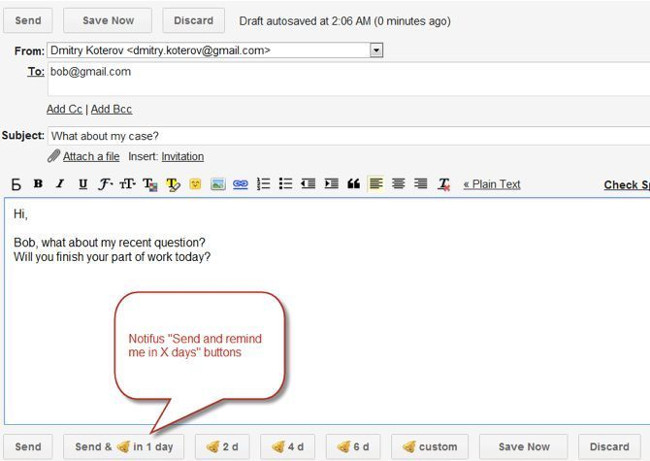Image resolution: width=650 pixels, height=461 pixels.
Task: Open the text color picker
Action: 150,184
